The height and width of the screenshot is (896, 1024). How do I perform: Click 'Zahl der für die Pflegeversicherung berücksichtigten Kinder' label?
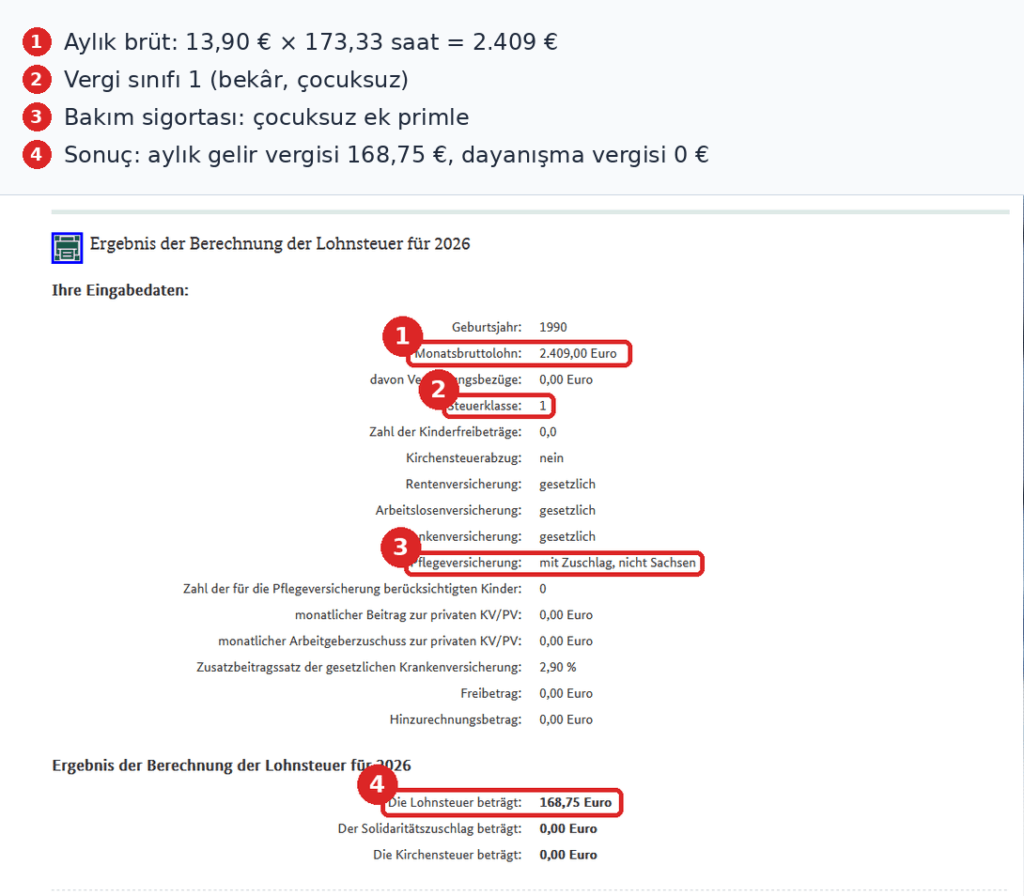tap(352, 588)
